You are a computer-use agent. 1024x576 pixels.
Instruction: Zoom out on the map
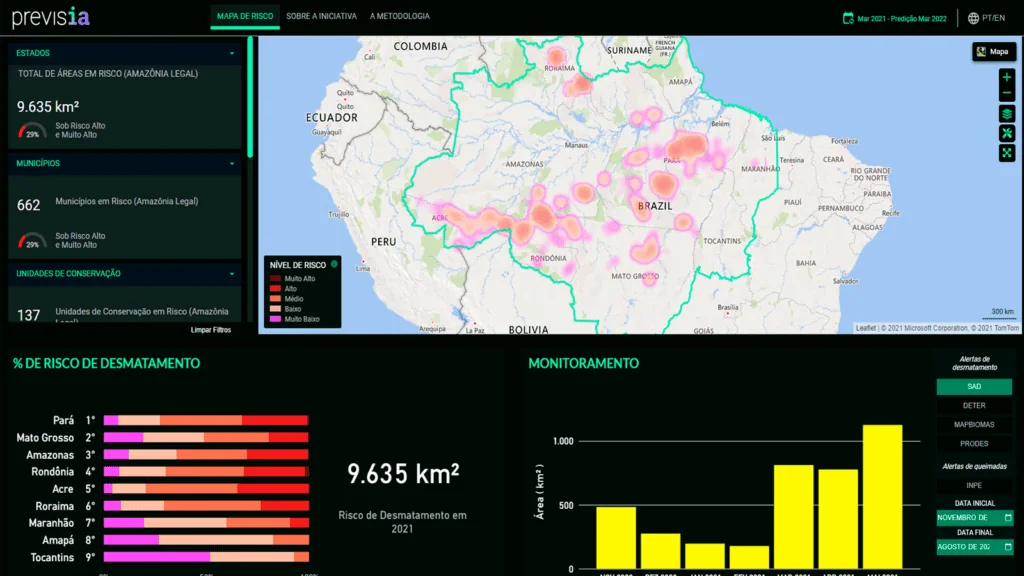click(1006, 93)
